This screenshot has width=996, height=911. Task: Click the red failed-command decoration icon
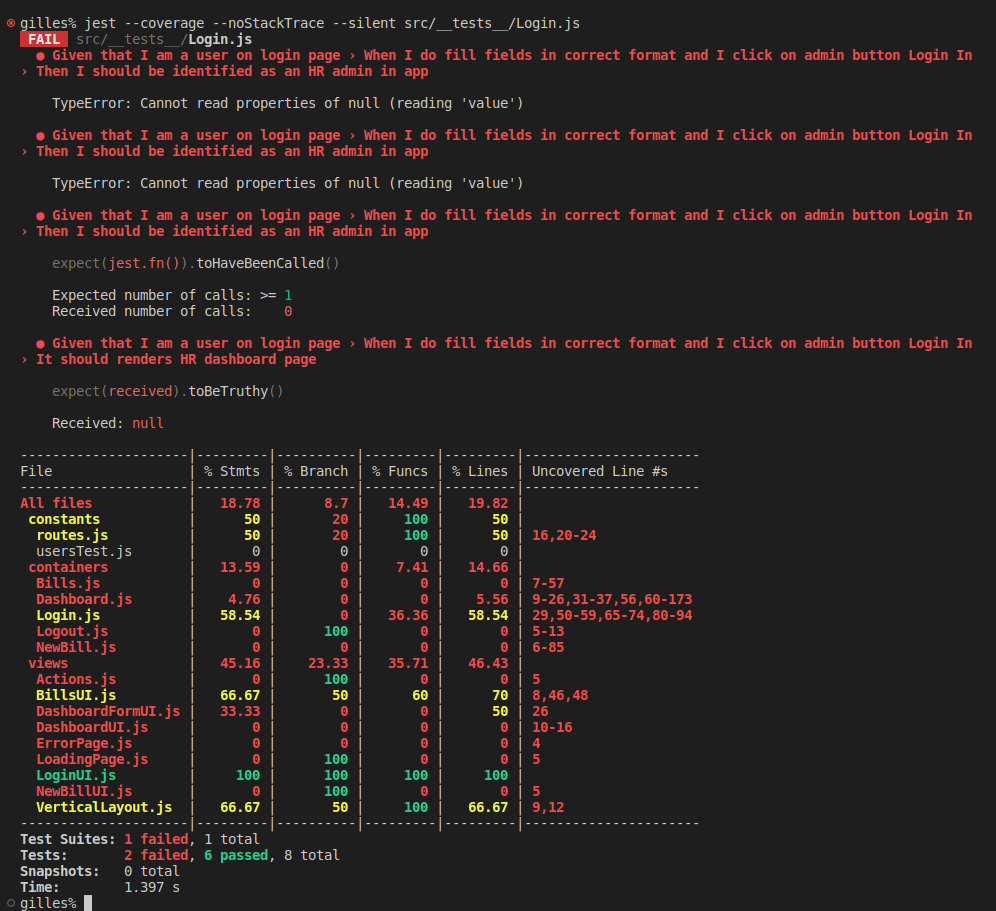click(x=10, y=23)
